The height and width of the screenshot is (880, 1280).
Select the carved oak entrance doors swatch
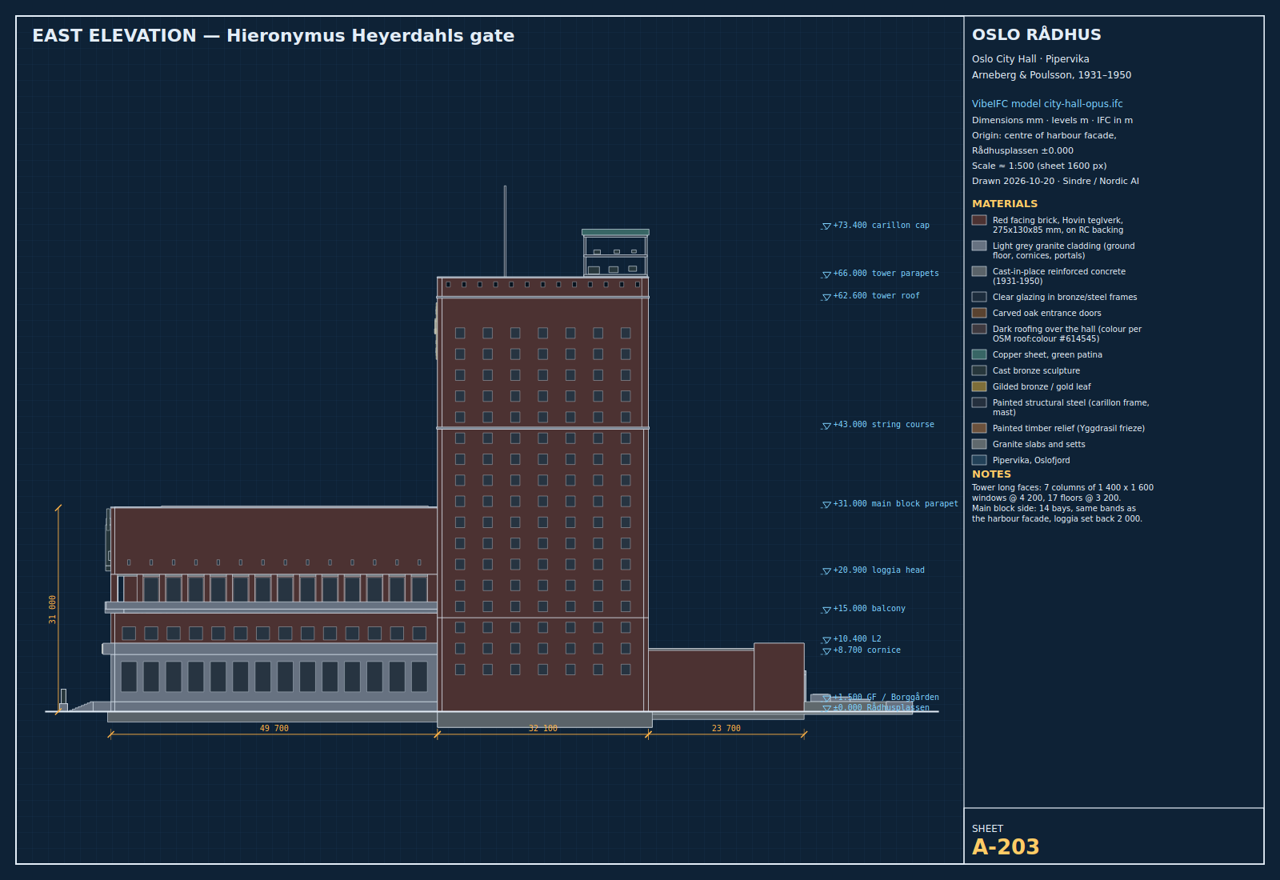pos(979,313)
